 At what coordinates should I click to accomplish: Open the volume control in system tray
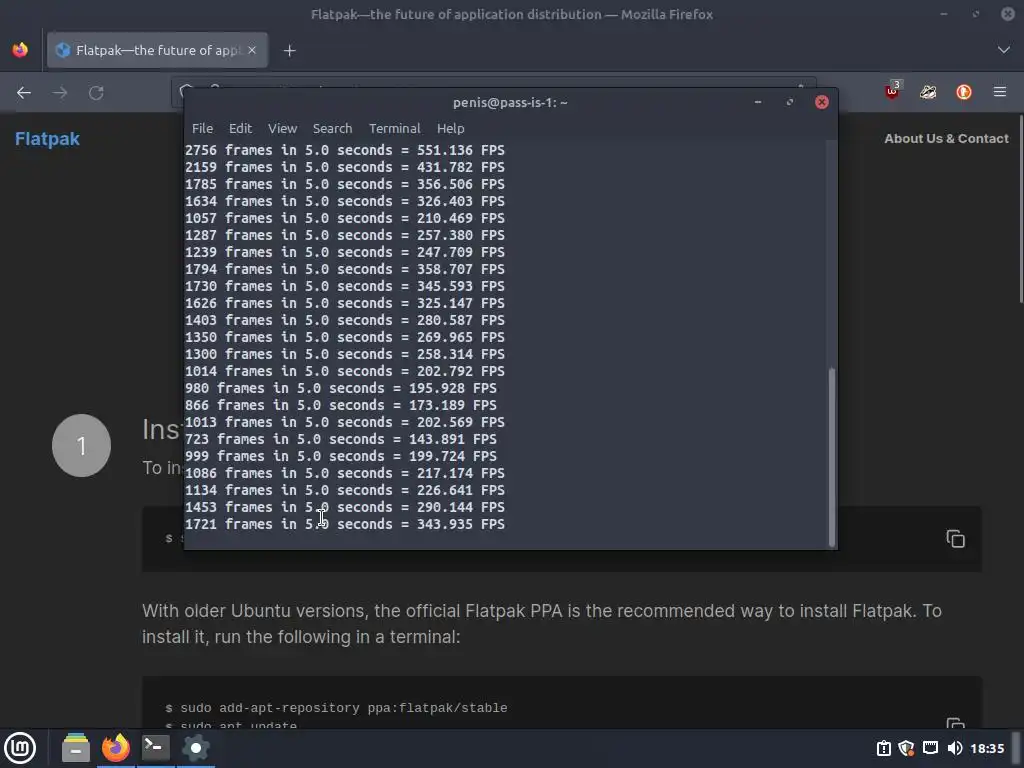[x=954, y=748]
